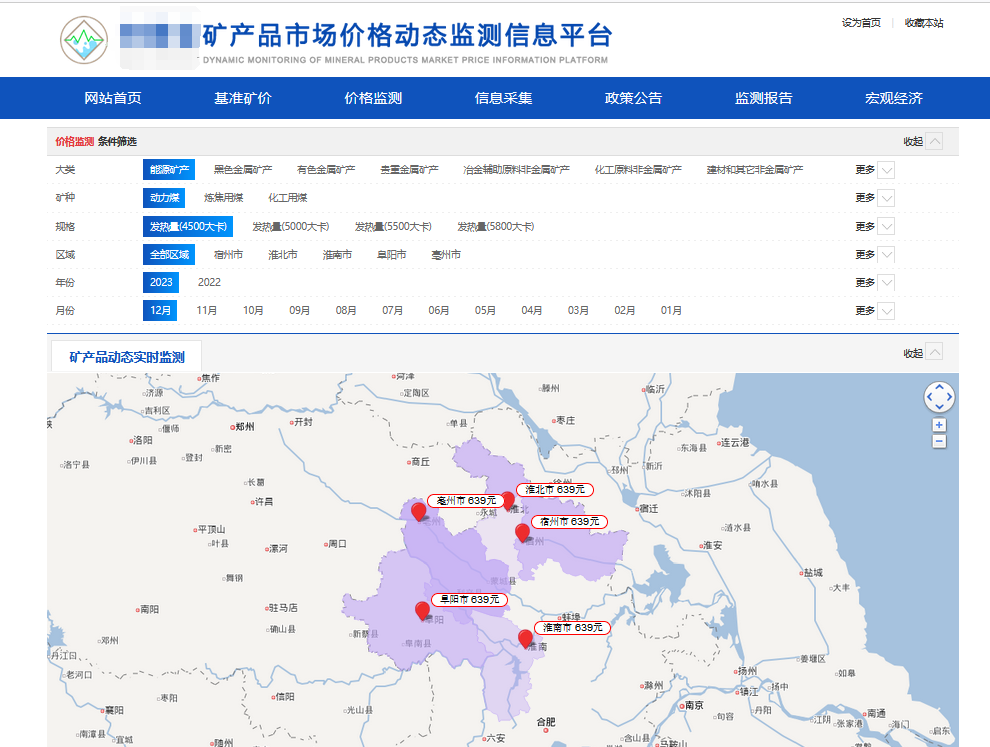The image size is (990, 747).
Task: Click the map compass pan control
Action: 938,396
